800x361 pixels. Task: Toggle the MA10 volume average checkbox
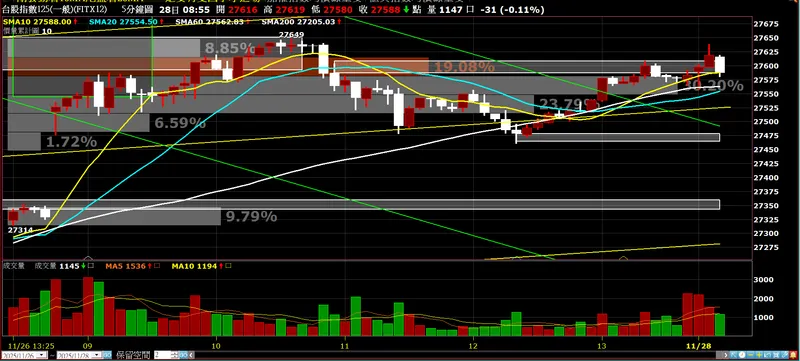[229, 266]
